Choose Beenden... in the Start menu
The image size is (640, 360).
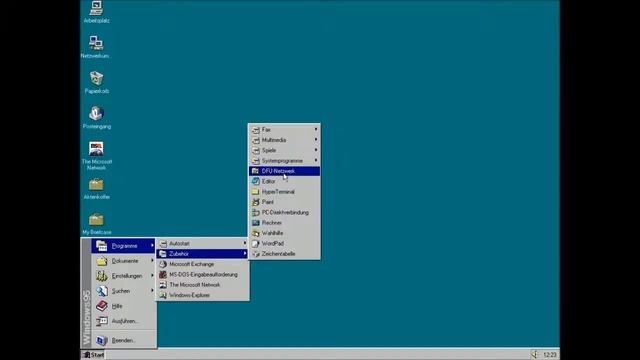point(123,340)
